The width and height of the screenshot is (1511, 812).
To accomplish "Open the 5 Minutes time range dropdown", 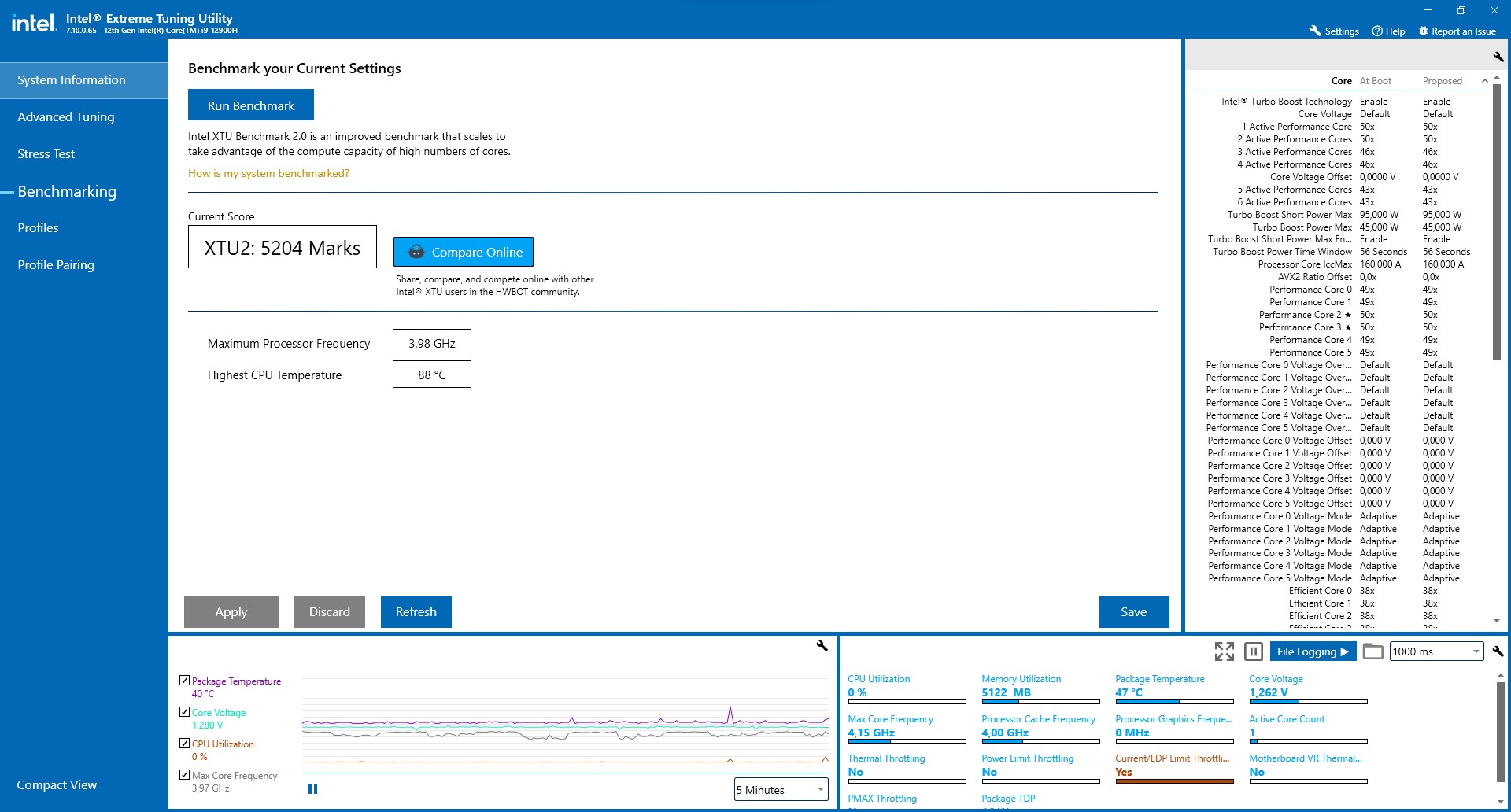I will point(781,789).
